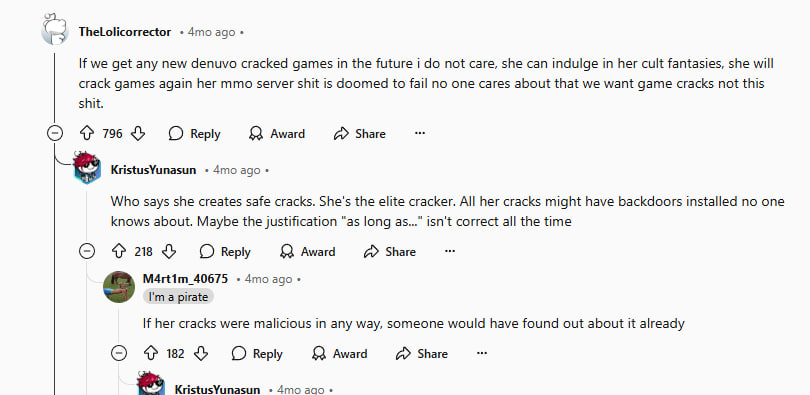
Task: Upvote M4rt1m_40675's comment with 182 points
Action: click(x=151, y=354)
